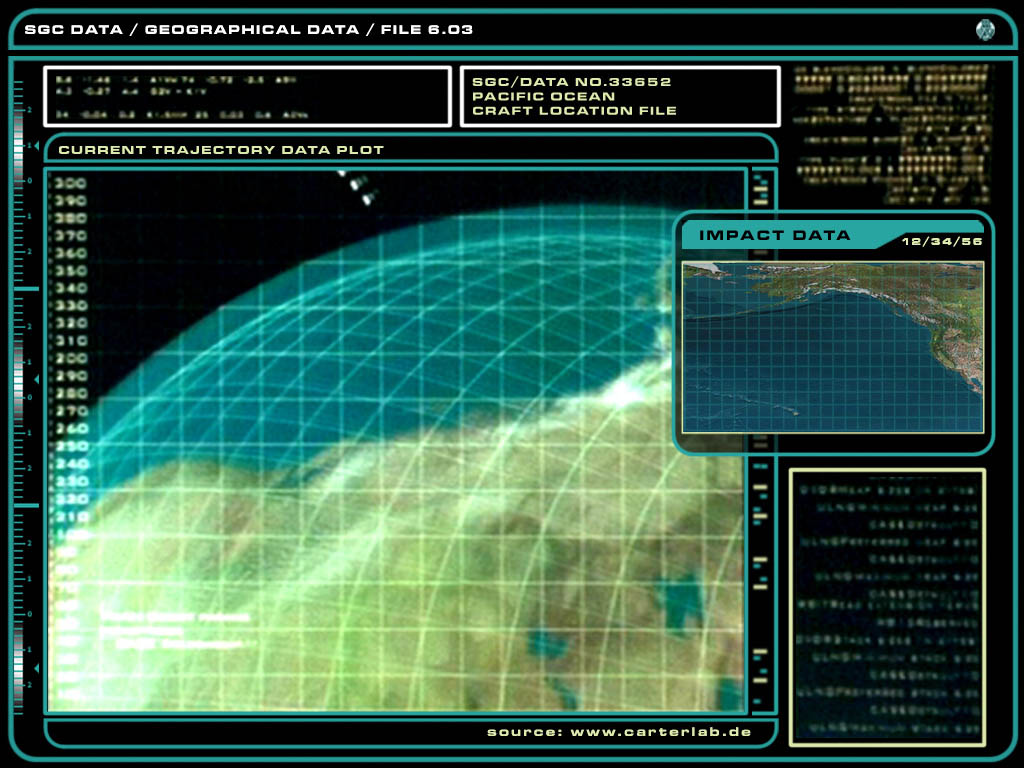Click the blurred numeric readout box left of SGC/DATA
1024x768 pixels.
pyautogui.click(x=248, y=97)
